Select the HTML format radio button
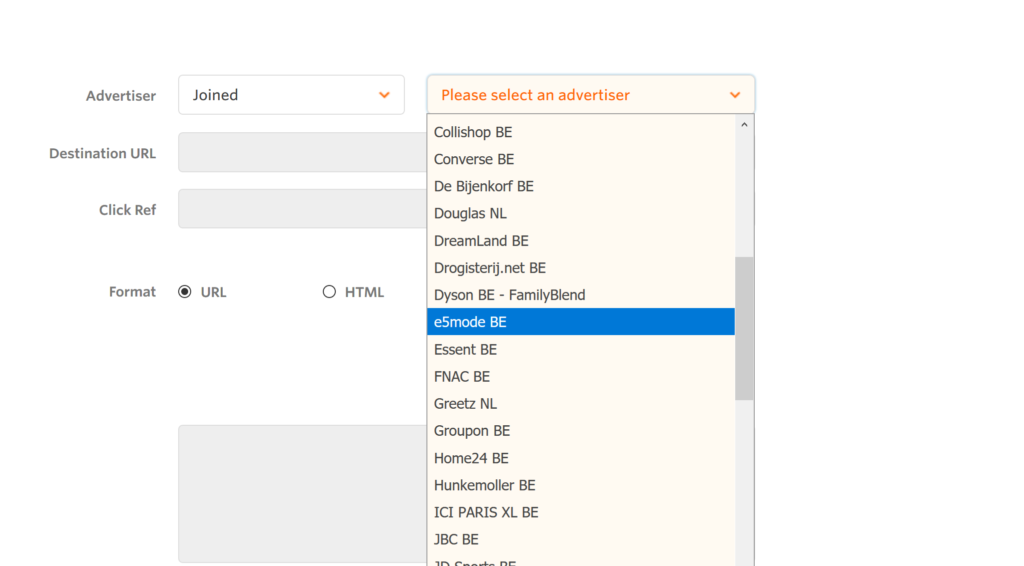Viewport: 1024px width, 566px height. (x=329, y=292)
